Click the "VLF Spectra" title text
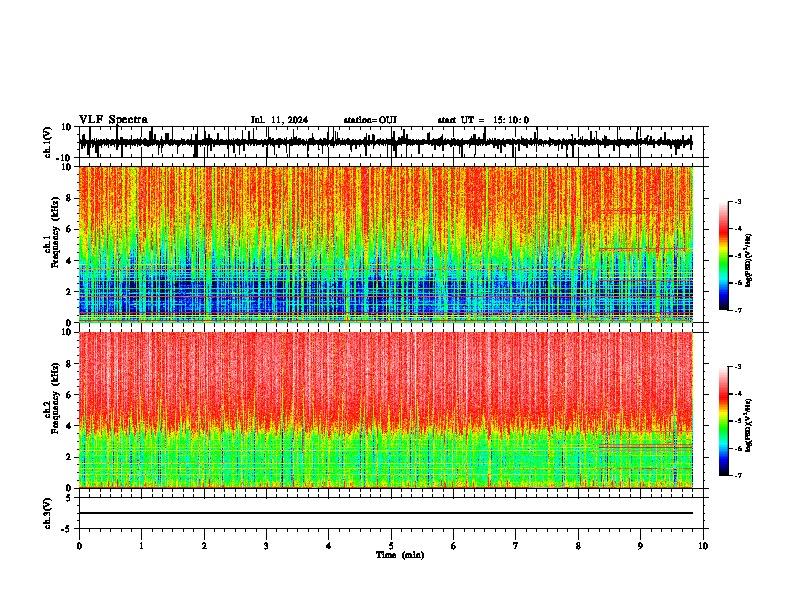The width and height of the screenshot is (792, 612). coord(113,120)
